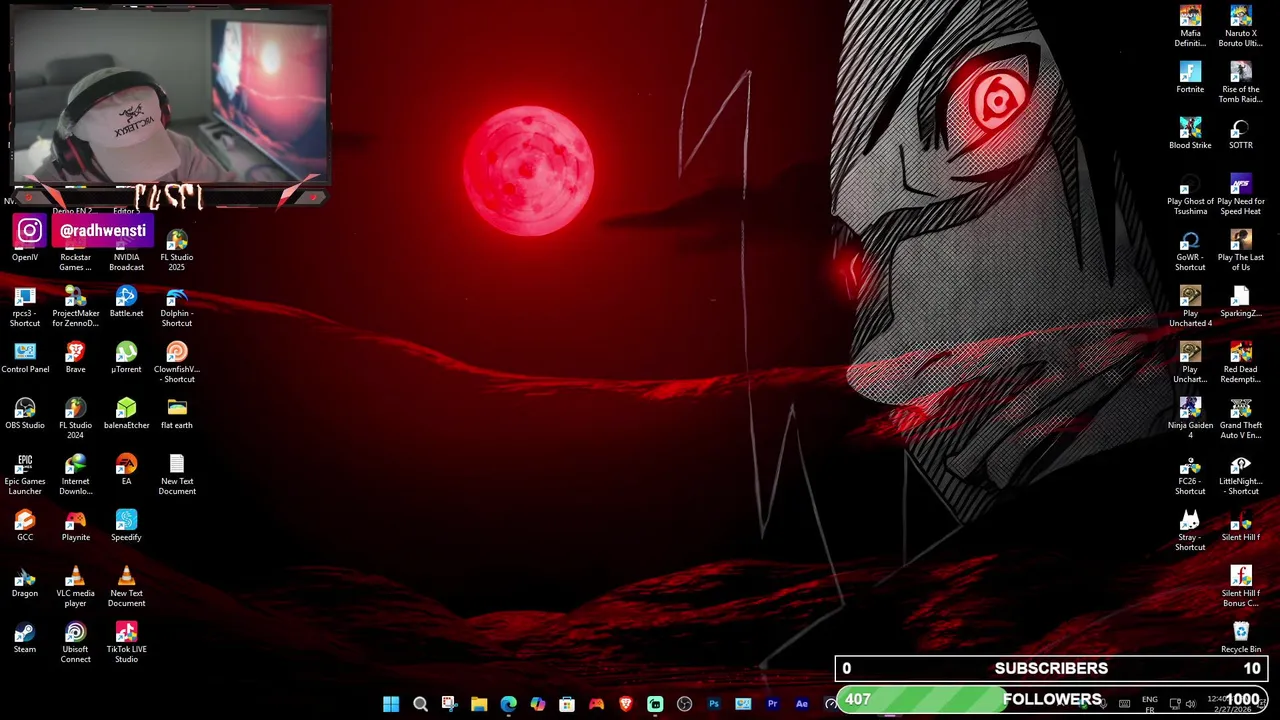Launch Play The Last of Us icon
Image resolution: width=1280 pixels, height=720 pixels.
pyautogui.click(x=1240, y=250)
